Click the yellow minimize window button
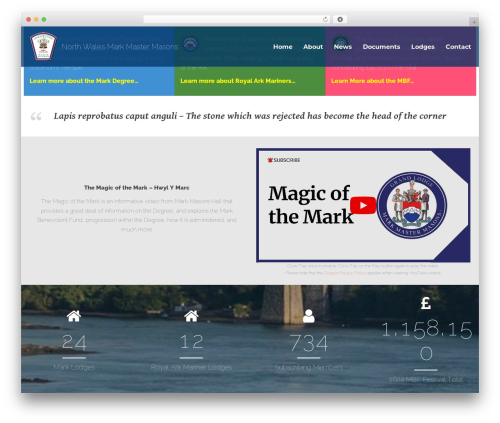This screenshot has width=500, height=423. 36,20
